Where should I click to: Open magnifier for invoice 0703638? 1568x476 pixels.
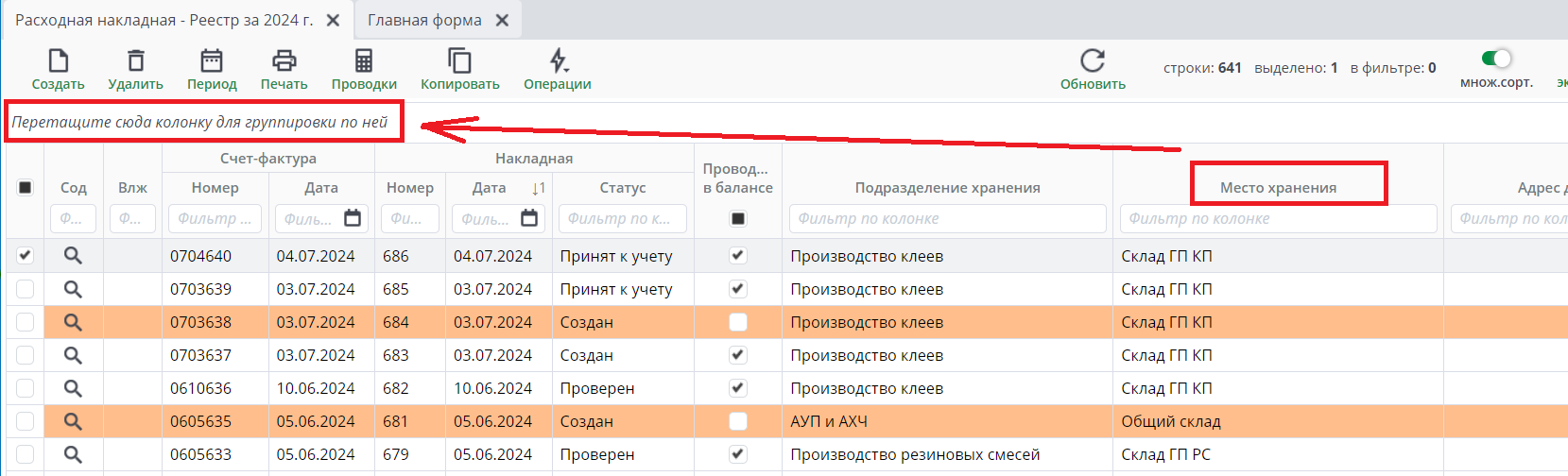click(x=73, y=322)
